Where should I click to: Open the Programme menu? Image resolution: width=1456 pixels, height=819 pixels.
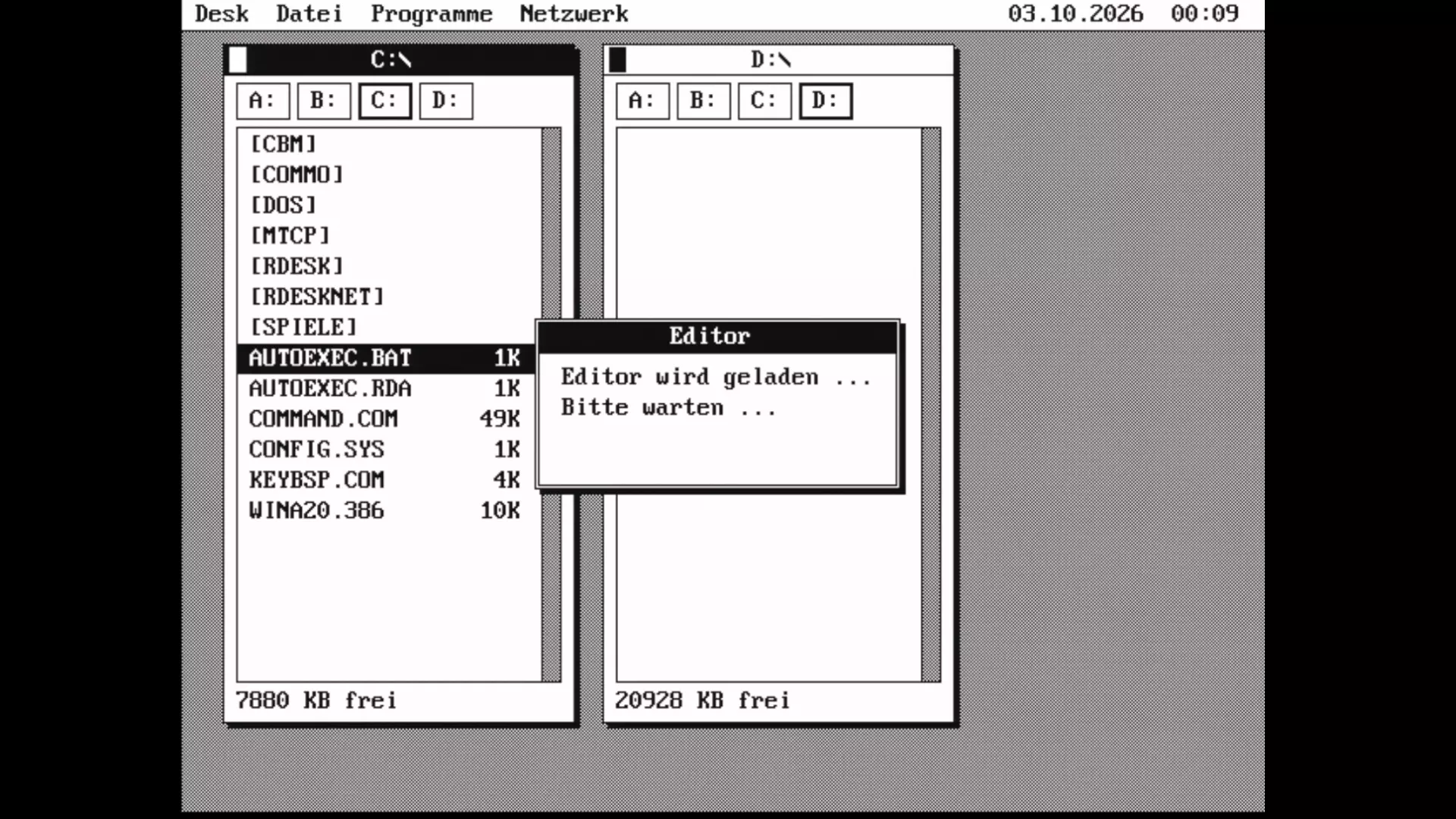pyautogui.click(x=431, y=14)
